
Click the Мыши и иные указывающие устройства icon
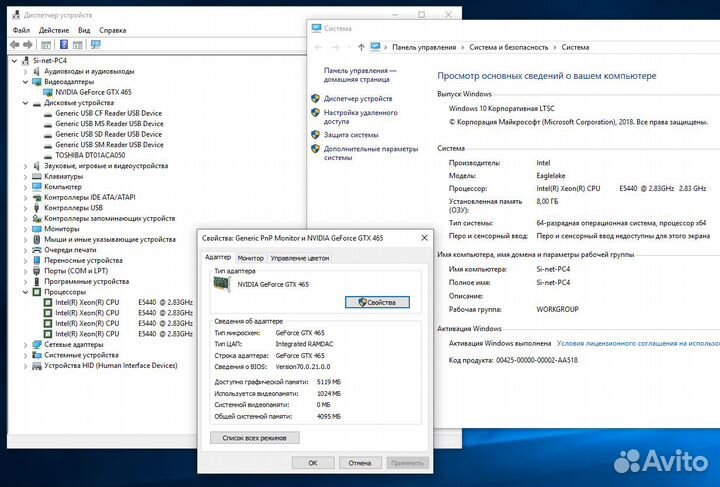[x=37, y=240]
